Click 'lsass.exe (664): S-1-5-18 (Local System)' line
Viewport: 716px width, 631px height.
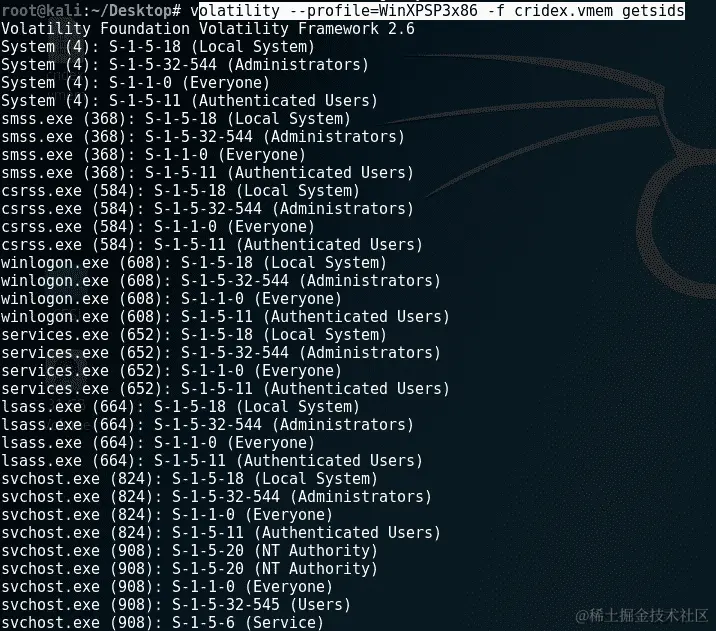click(180, 406)
